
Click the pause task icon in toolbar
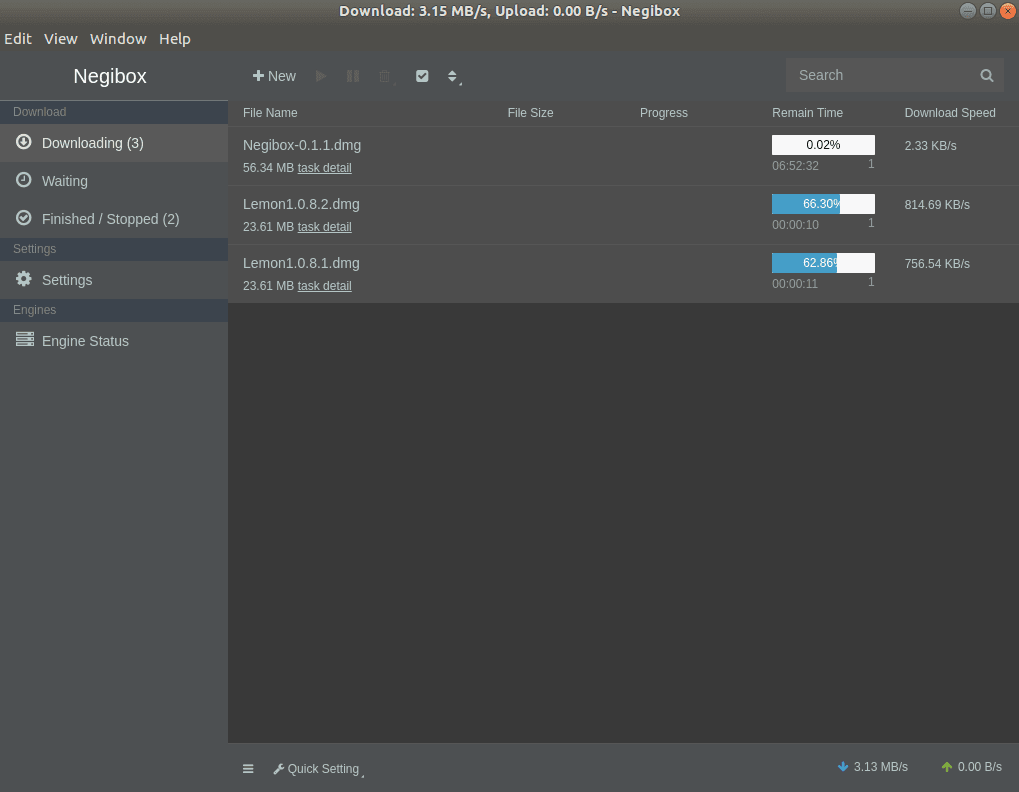coord(353,76)
